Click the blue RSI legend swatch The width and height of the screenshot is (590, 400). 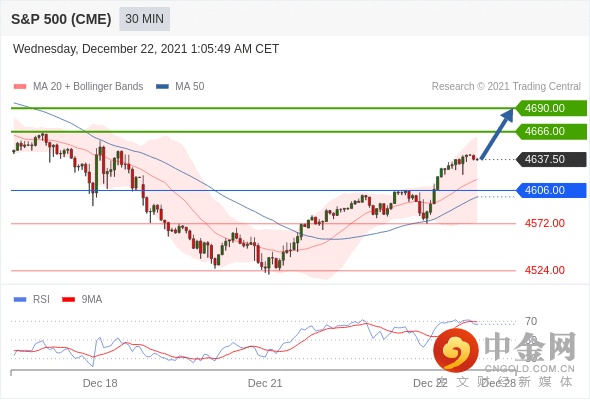tap(20, 300)
